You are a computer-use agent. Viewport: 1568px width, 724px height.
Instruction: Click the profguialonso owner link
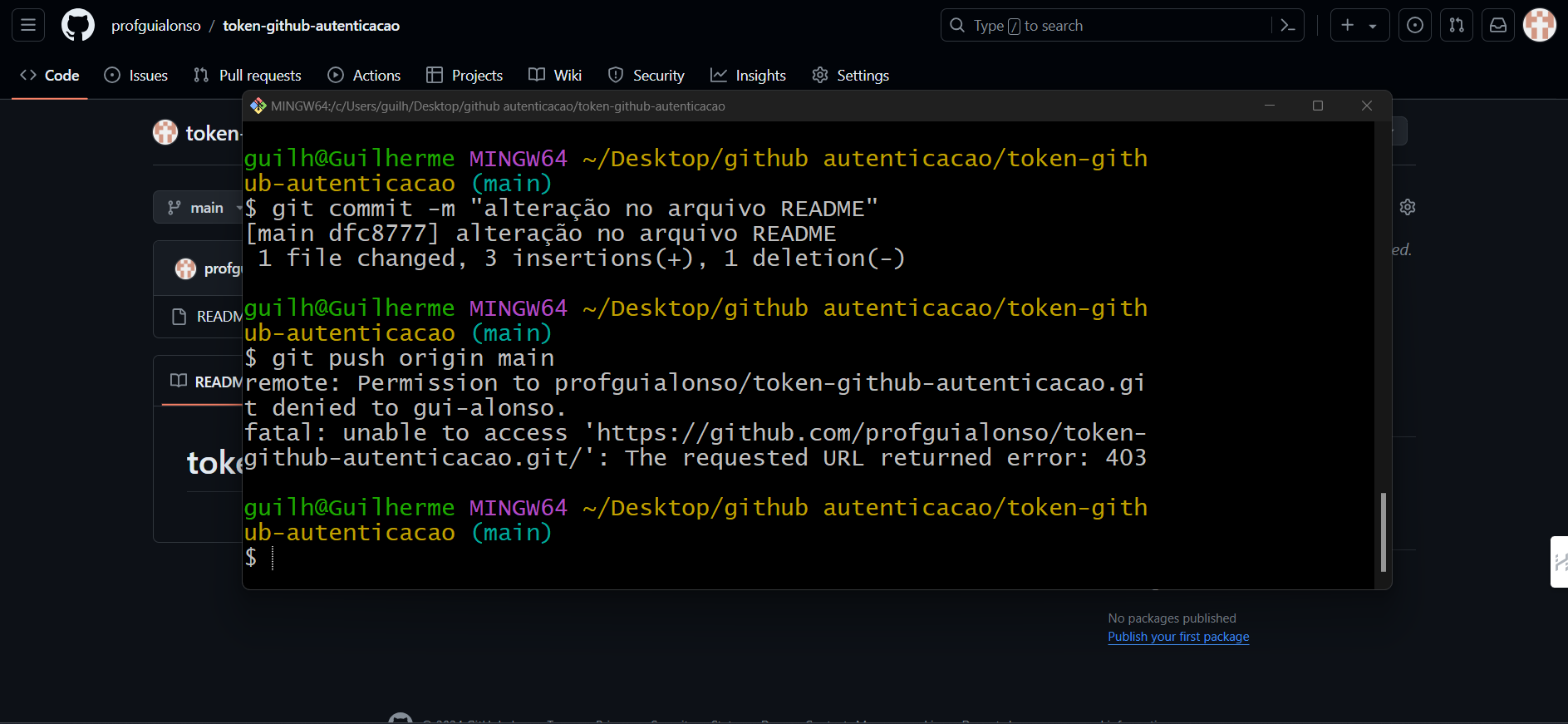[156, 26]
